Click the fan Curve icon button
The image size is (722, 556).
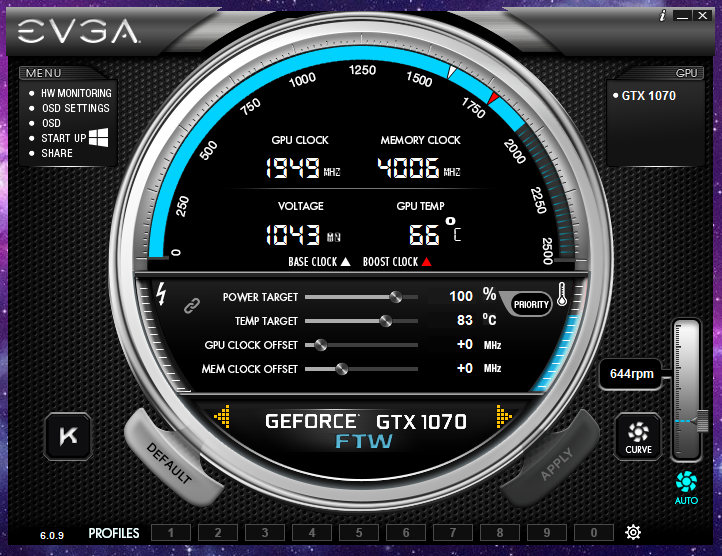[638, 437]
